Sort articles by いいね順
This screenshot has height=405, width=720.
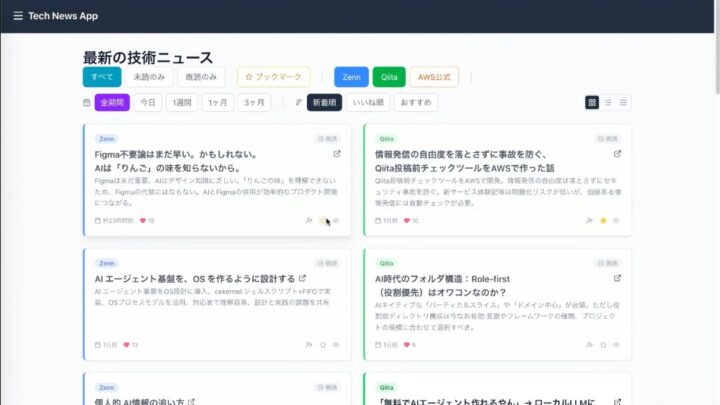pyautogui.click(x=369, y=102)
